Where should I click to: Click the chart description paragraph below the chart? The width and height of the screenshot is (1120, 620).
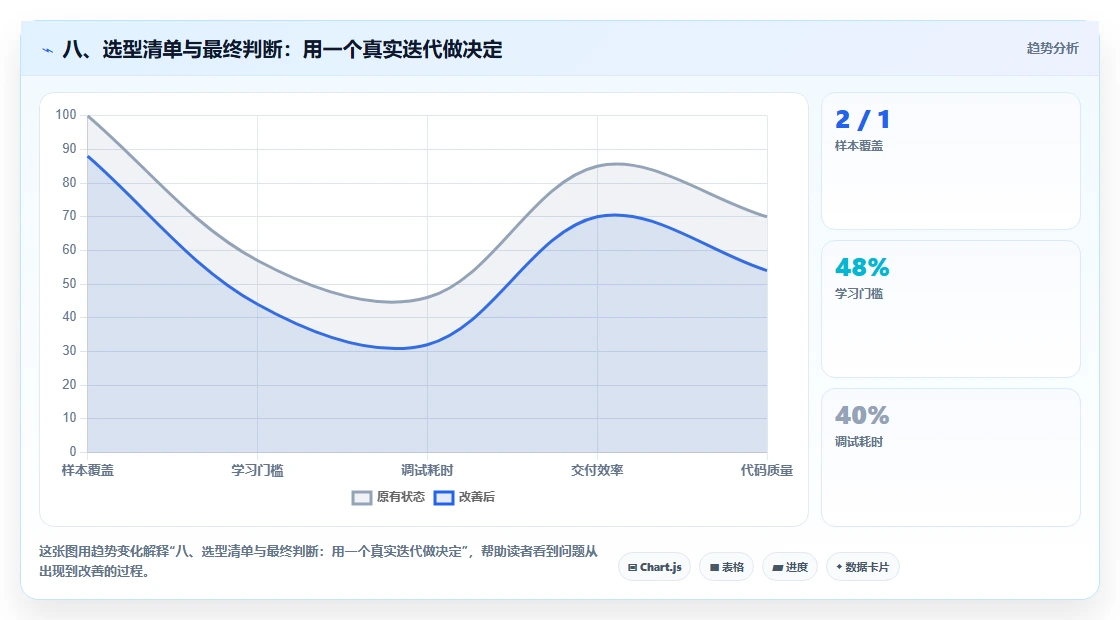pos(319,561)
